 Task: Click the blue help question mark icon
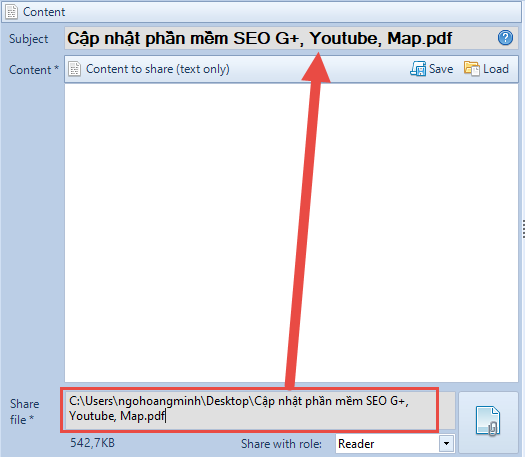click(505, 37)
